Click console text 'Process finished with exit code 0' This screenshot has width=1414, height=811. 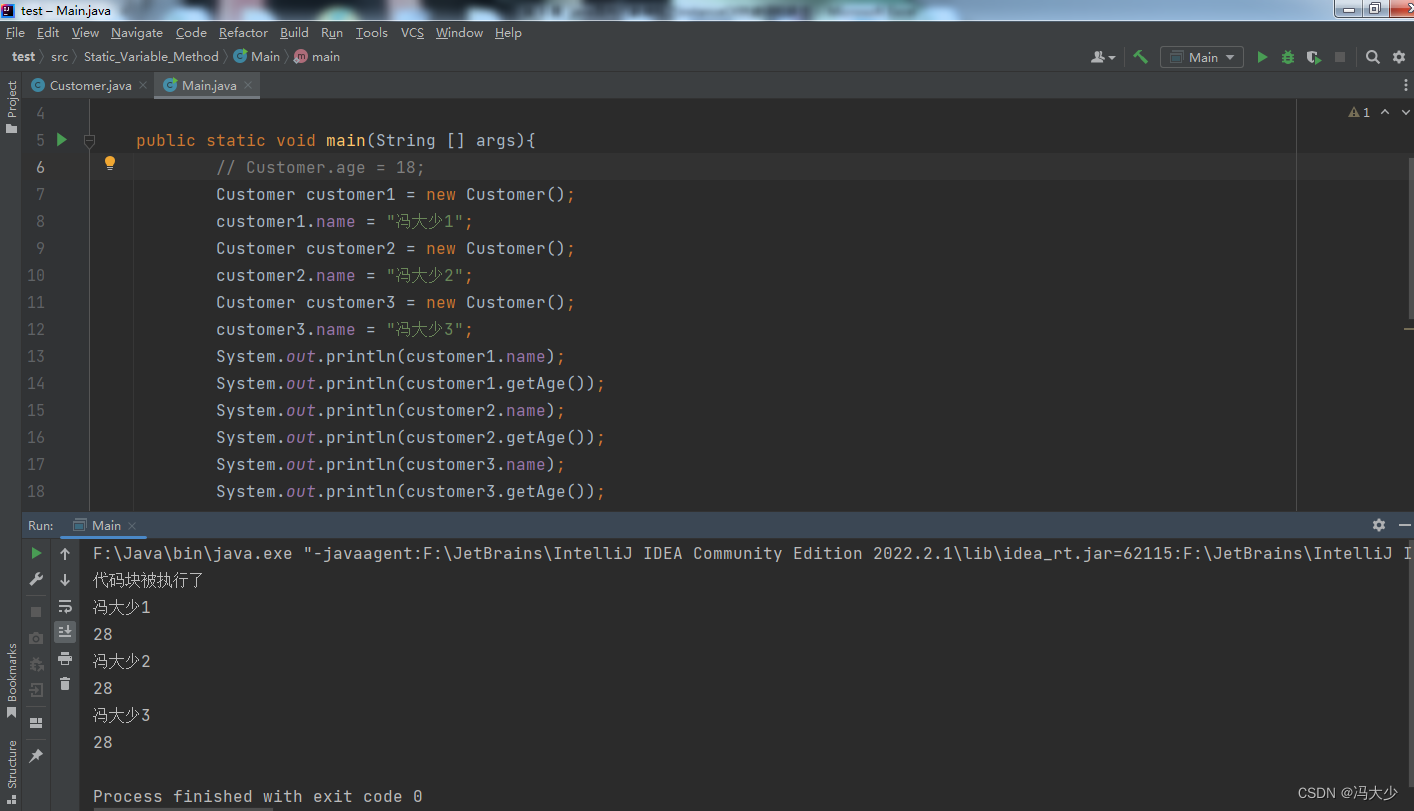point(258,796)
